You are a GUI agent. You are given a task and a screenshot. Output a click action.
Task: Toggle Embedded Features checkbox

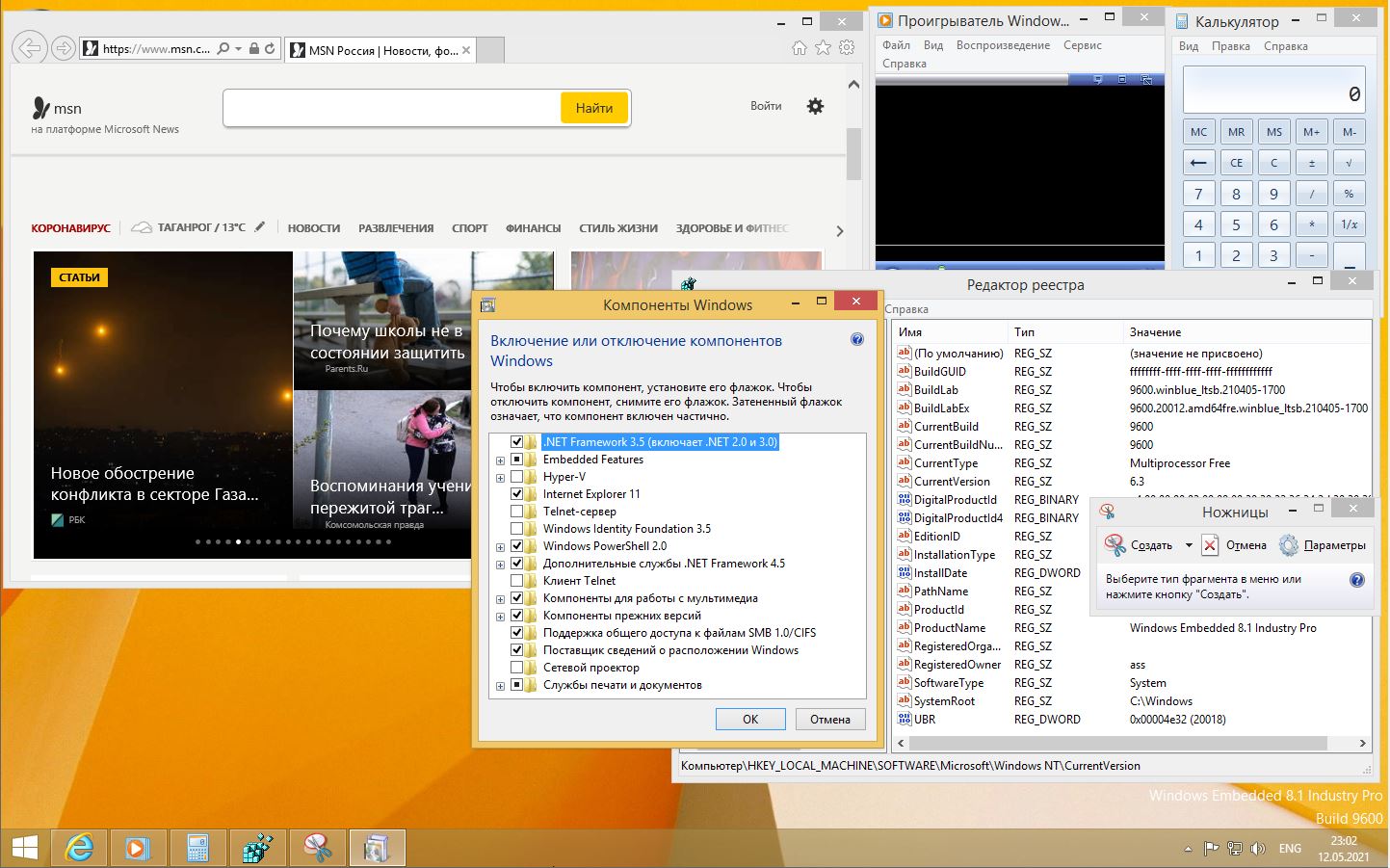tap(516, 460)
